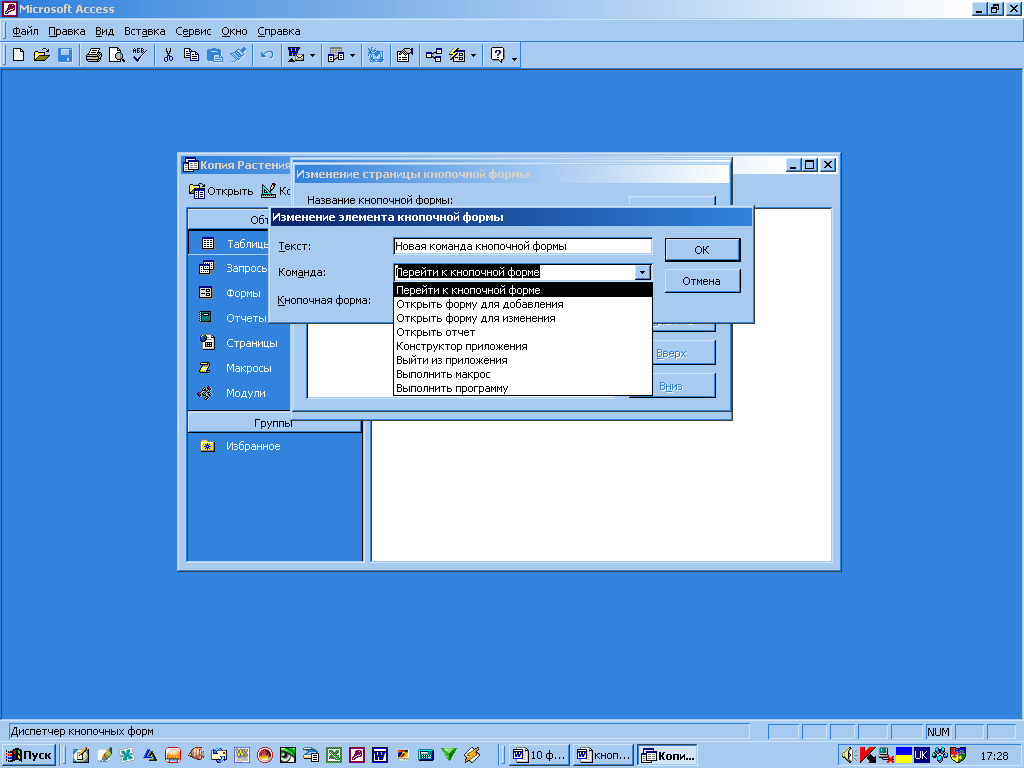
Task: Click the Print Preview magnifier icon
Action: click(116, 56)
